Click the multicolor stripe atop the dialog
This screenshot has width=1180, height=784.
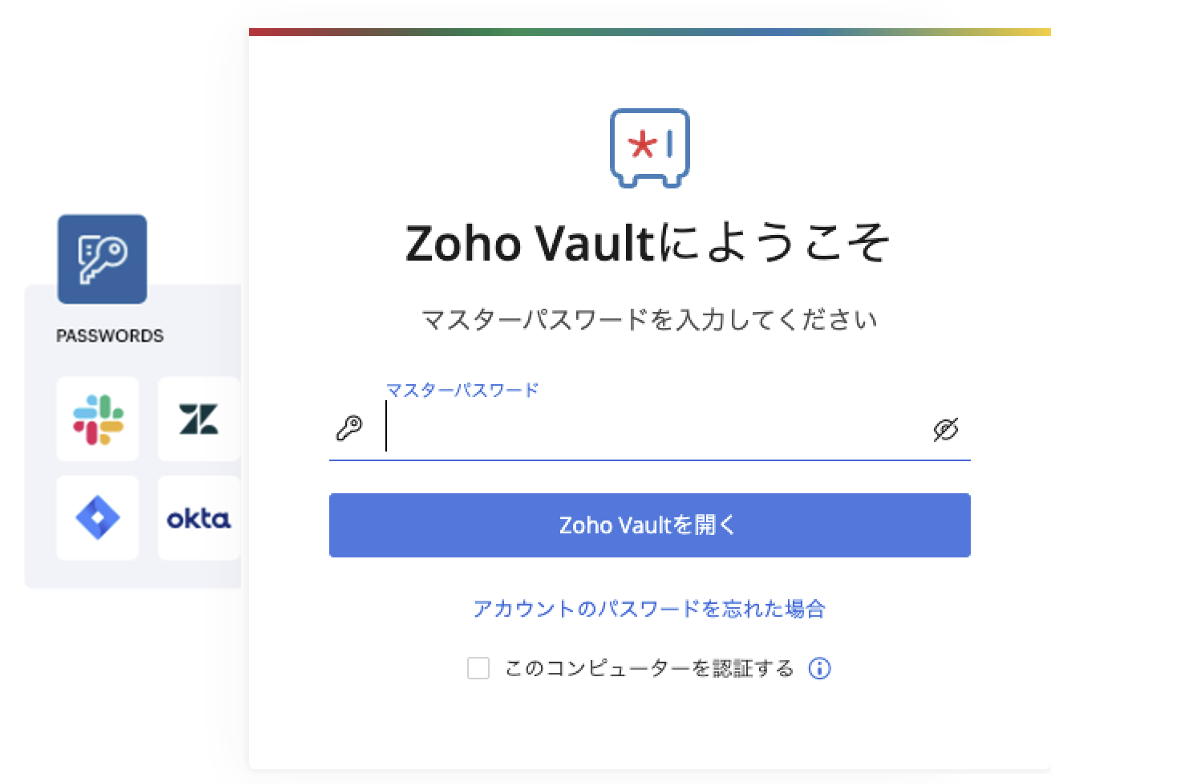tap(650, 32)
